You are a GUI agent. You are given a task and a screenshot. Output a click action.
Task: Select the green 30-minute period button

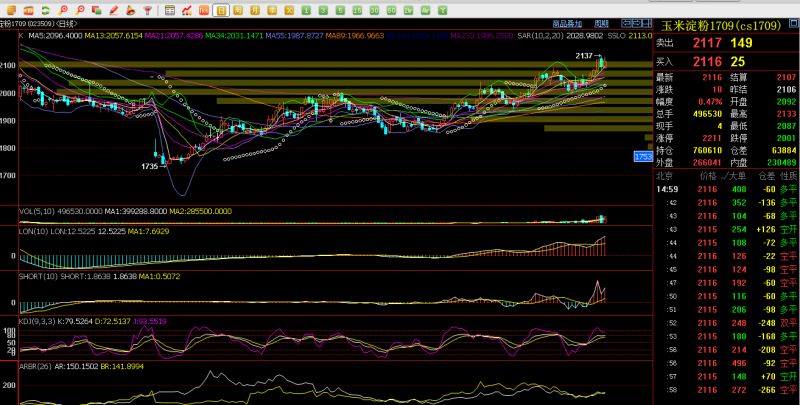tap(374, 10)
